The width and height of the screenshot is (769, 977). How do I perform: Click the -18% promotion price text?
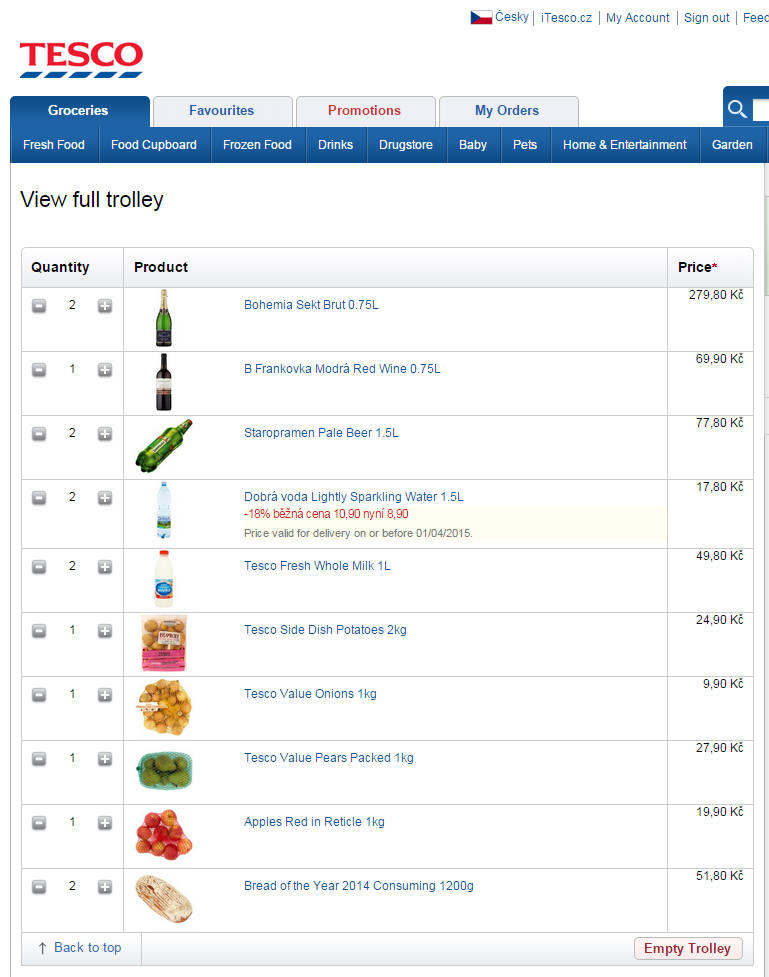326,514
